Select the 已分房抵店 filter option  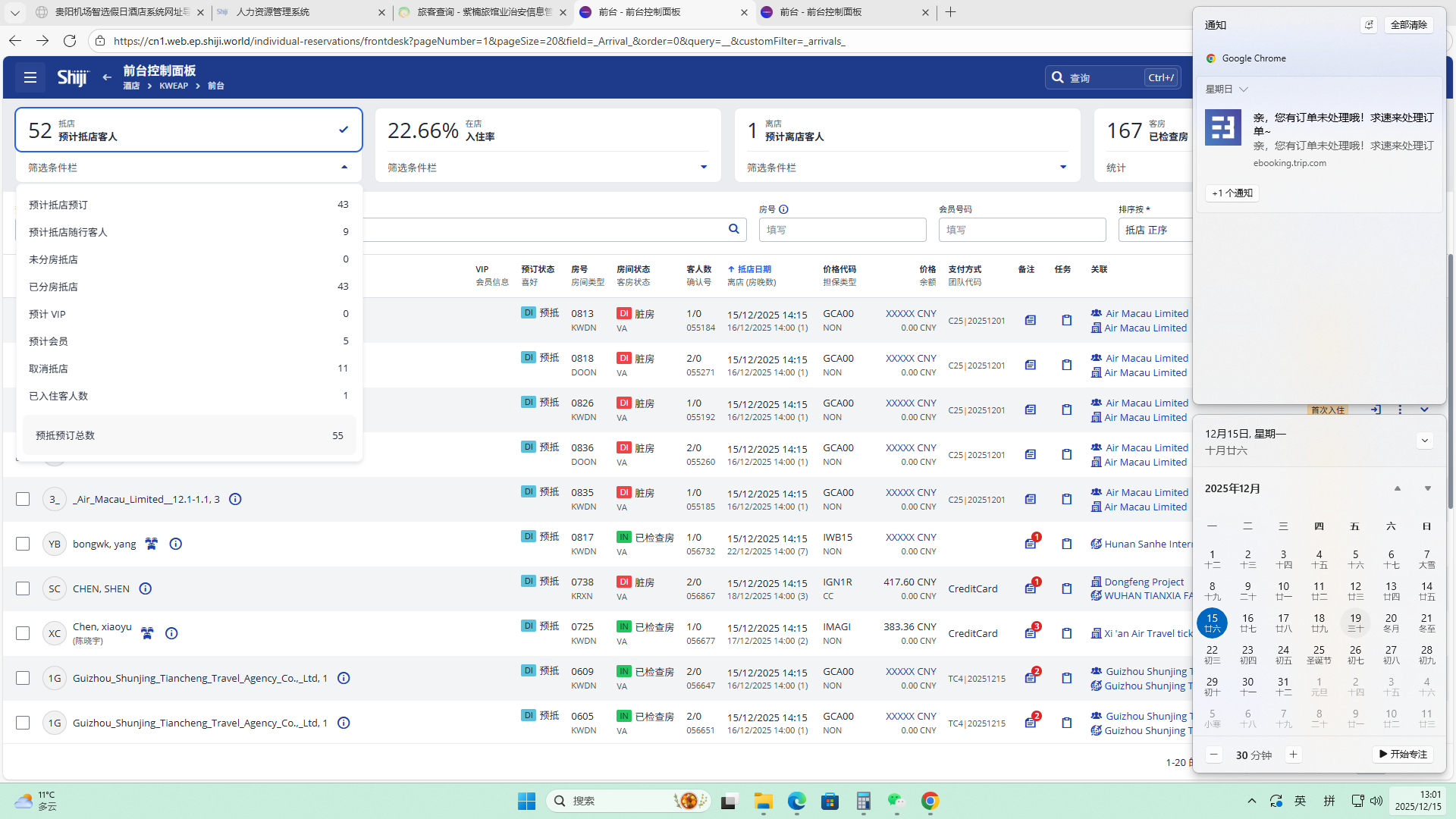pos(53,287)
